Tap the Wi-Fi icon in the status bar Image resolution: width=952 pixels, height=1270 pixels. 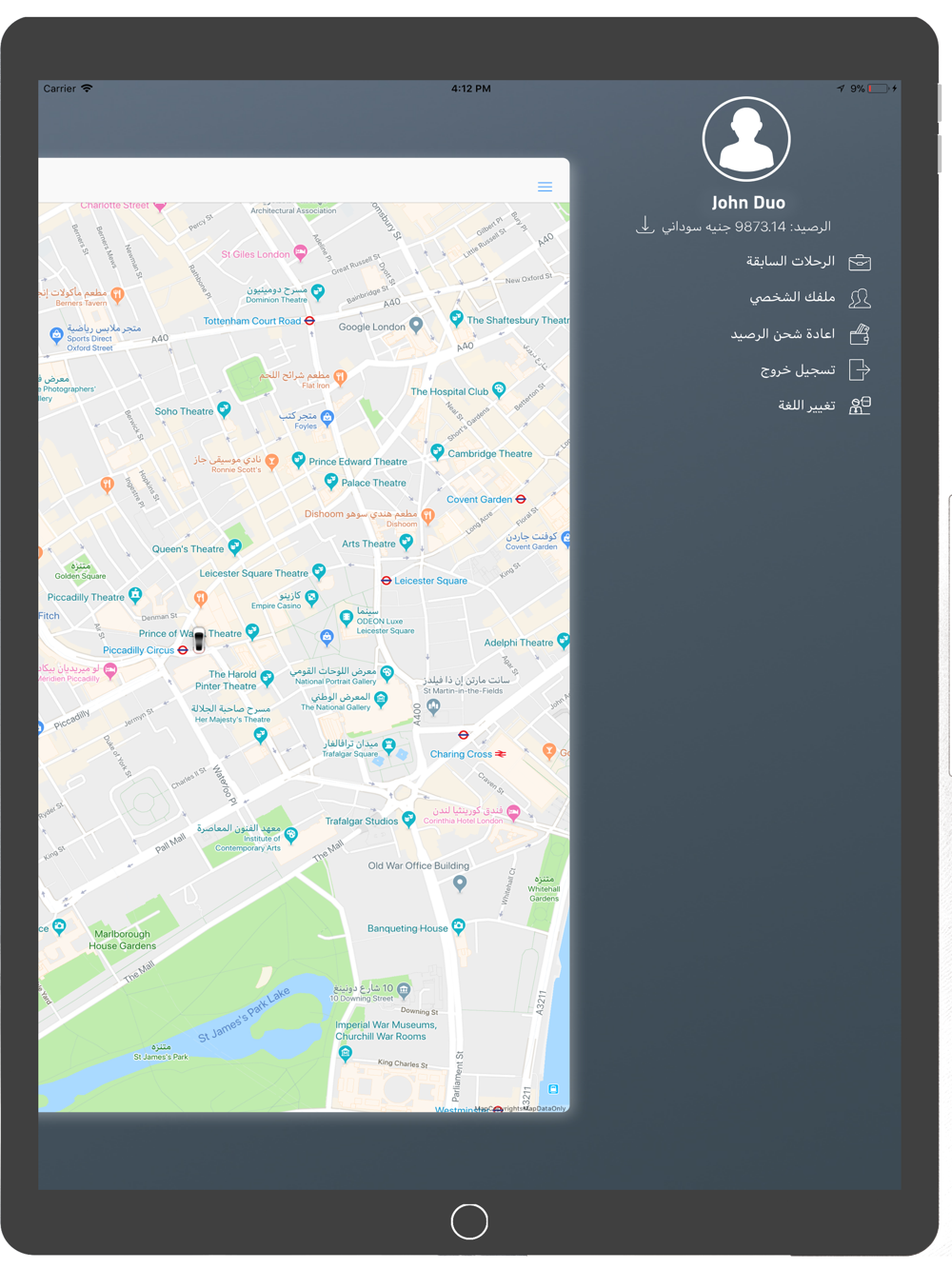87,89
